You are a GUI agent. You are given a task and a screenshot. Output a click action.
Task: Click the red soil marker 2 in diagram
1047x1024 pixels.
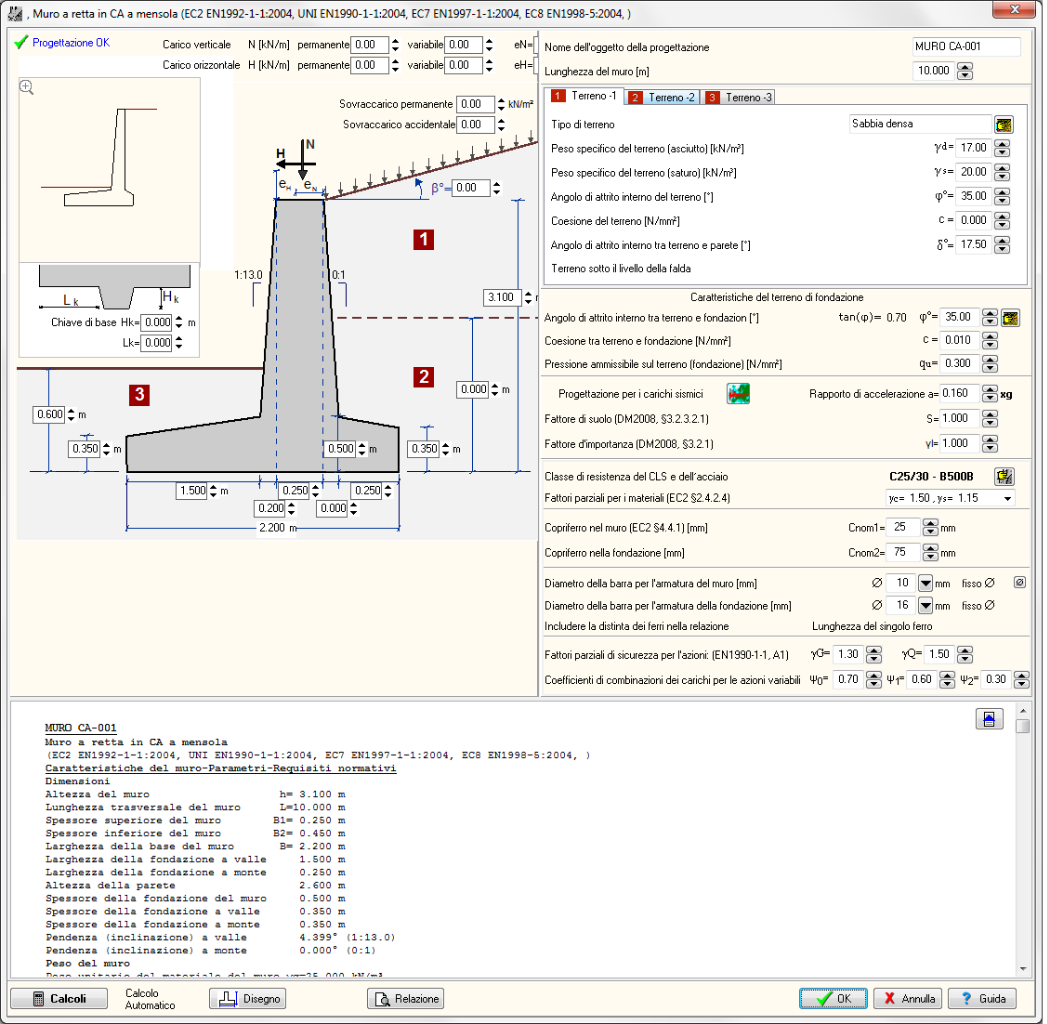[x=423, y=376]
